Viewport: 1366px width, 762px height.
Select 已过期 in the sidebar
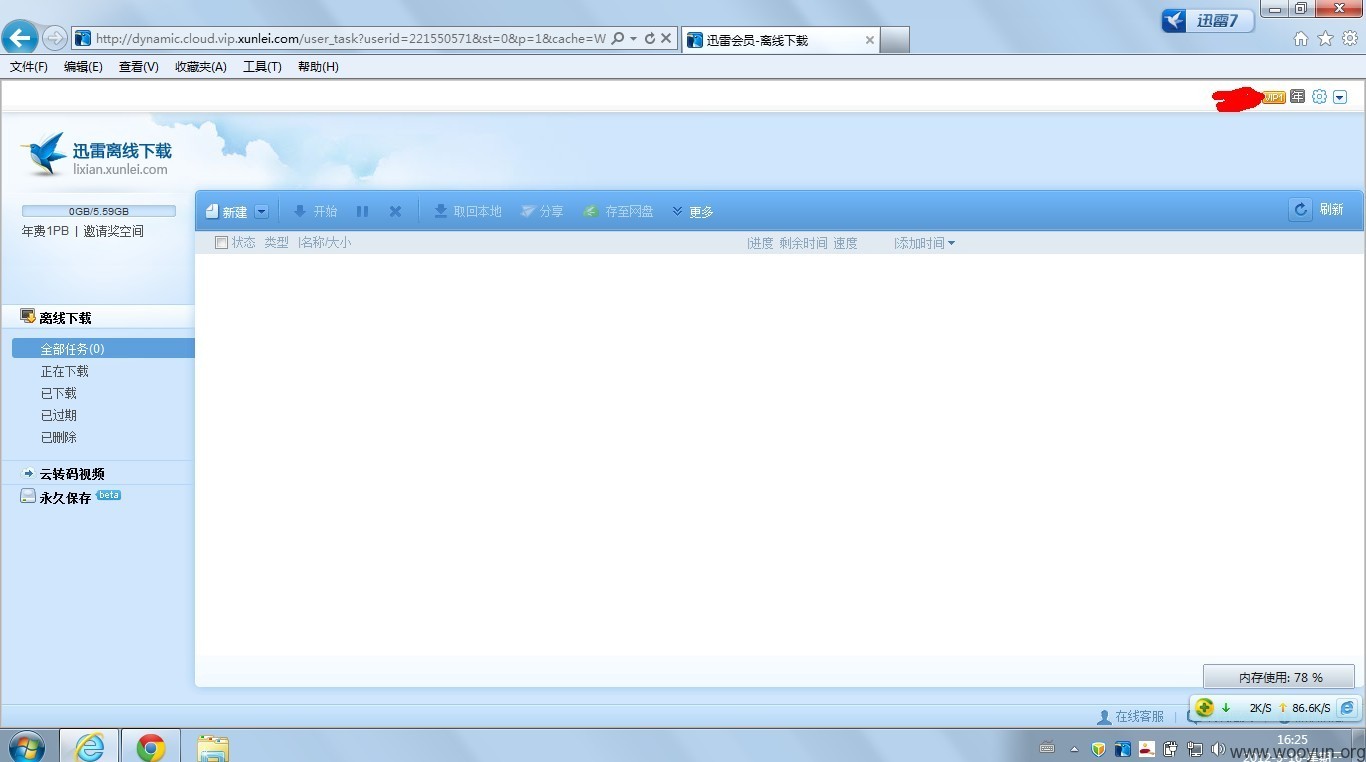click(x=59, y=415)
